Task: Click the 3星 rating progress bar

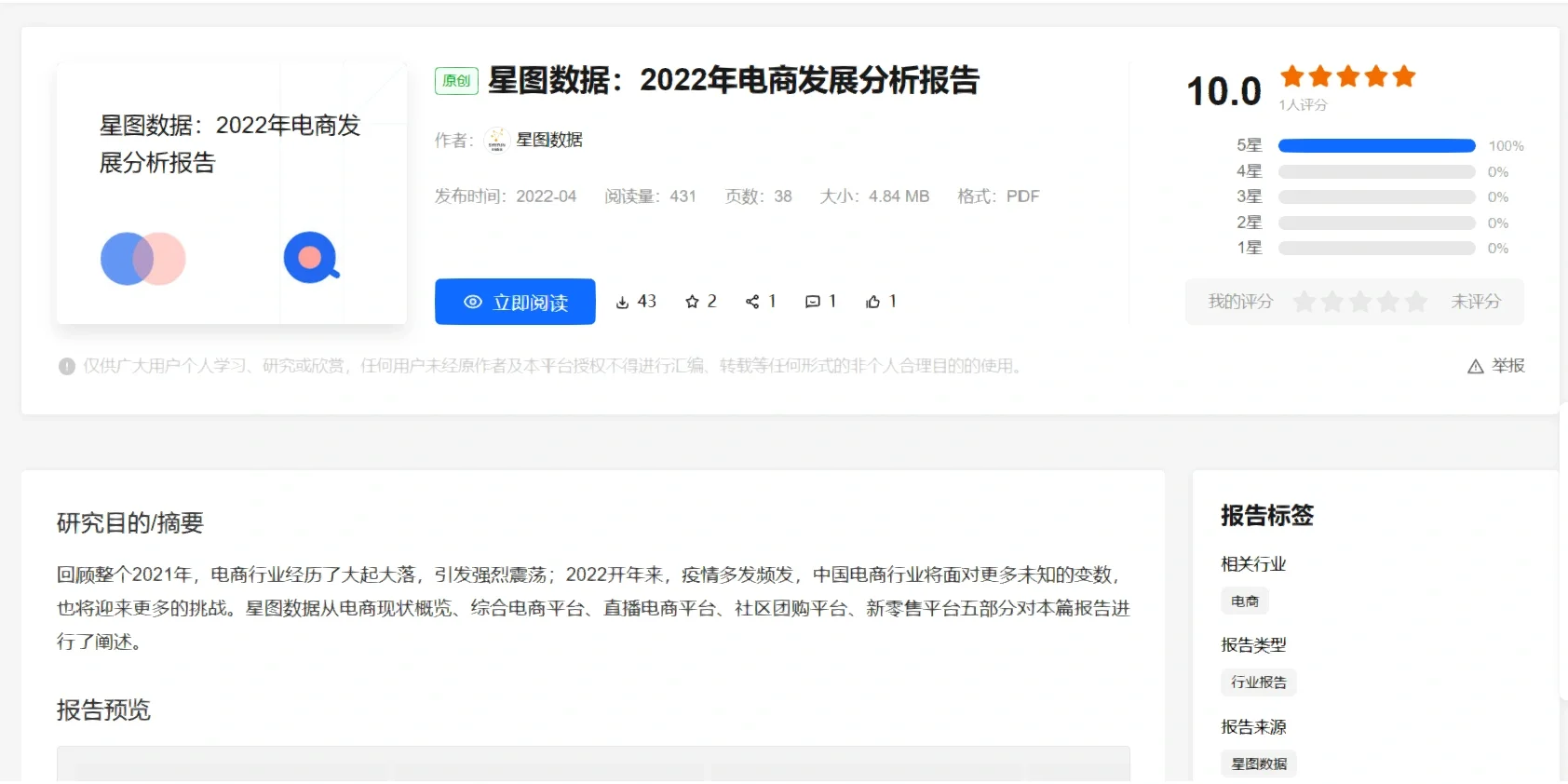Action: click(1377, 197)
